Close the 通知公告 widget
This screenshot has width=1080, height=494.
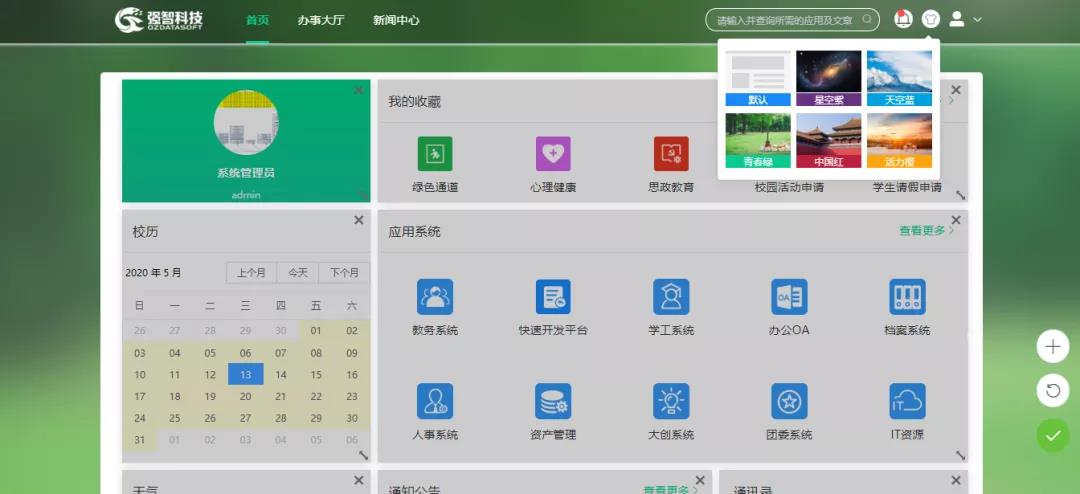tap(700, 480)
